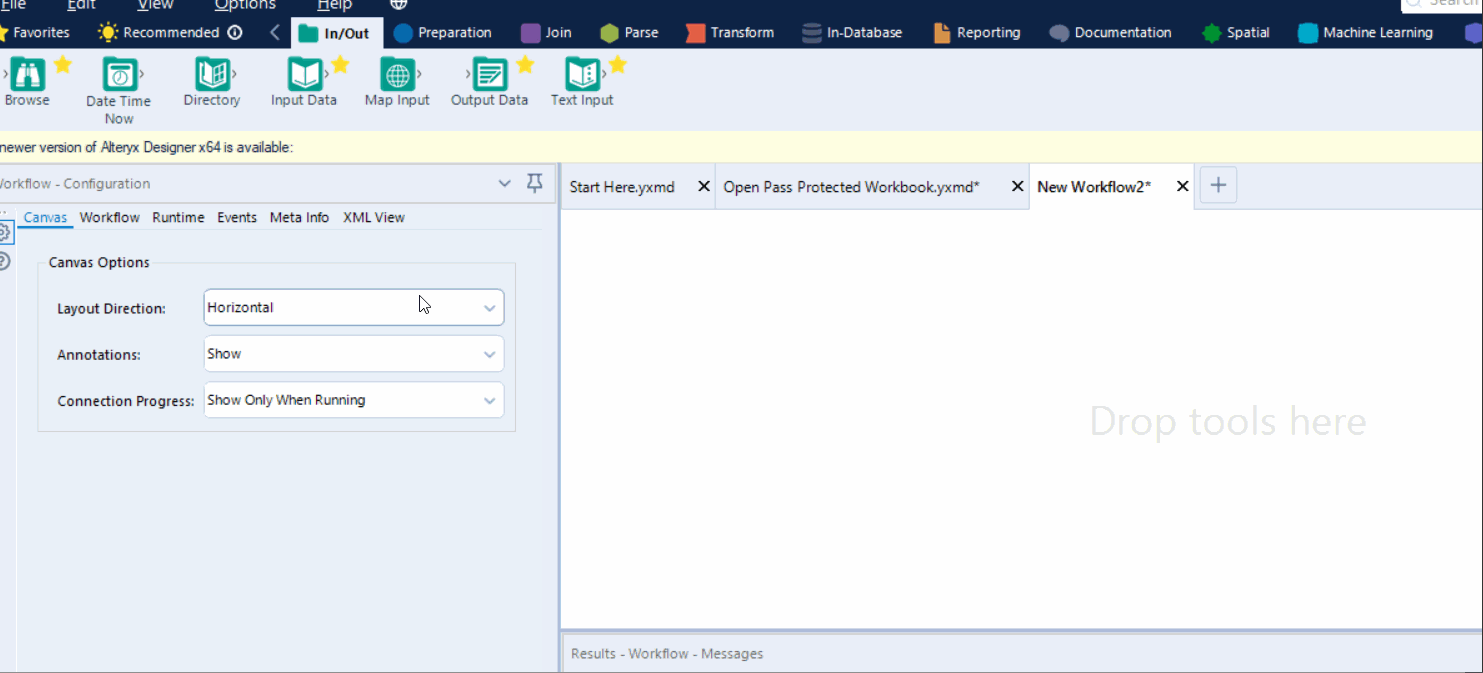Switch to the Canvas configuration tab

pos(45,217)
